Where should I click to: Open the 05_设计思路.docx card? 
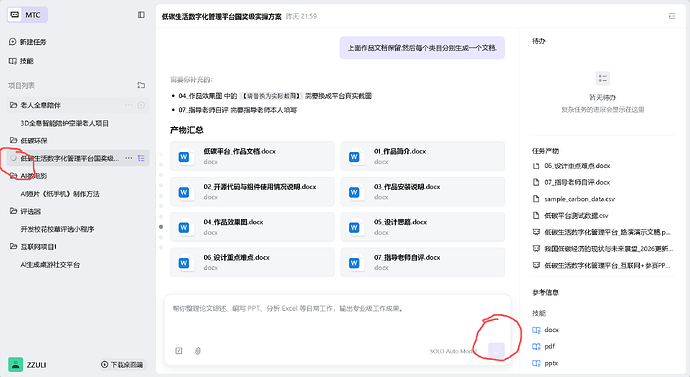click(422, 227)
